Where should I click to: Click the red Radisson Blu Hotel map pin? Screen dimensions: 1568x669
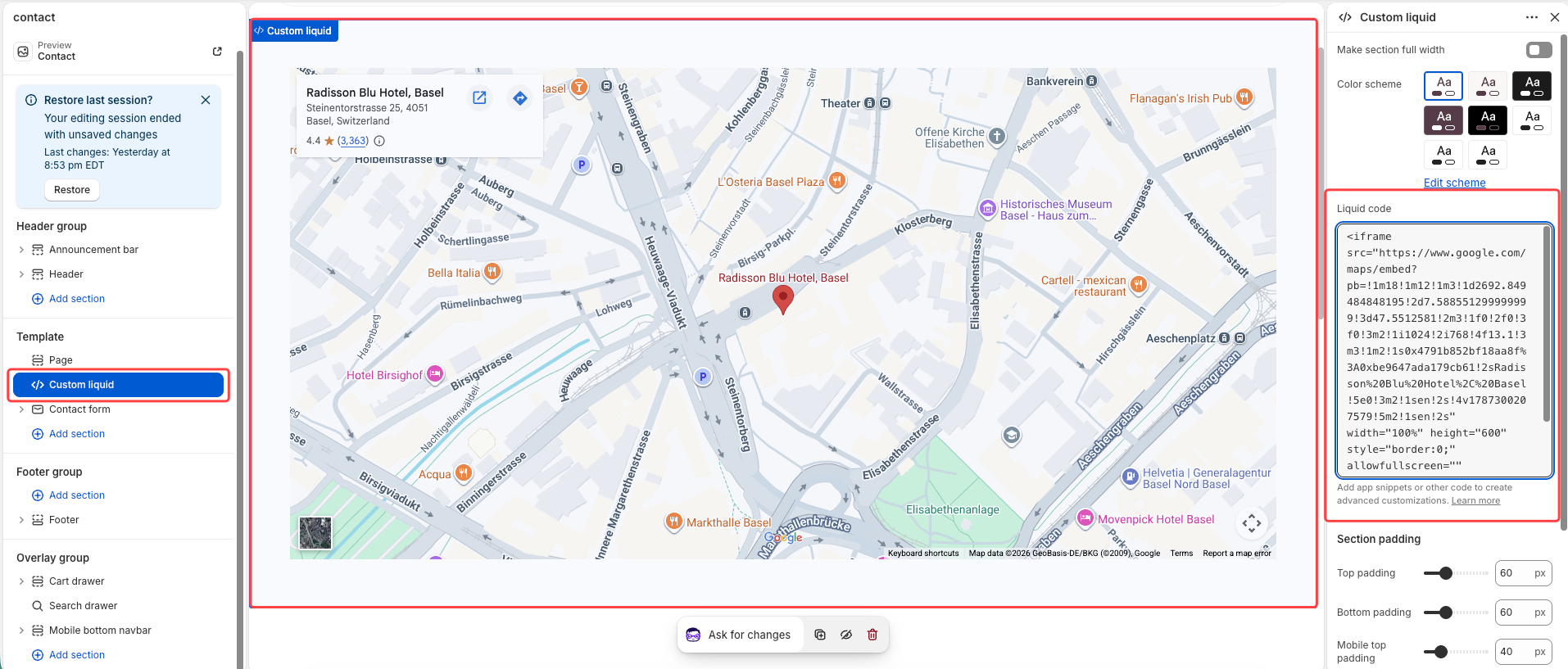783,301
